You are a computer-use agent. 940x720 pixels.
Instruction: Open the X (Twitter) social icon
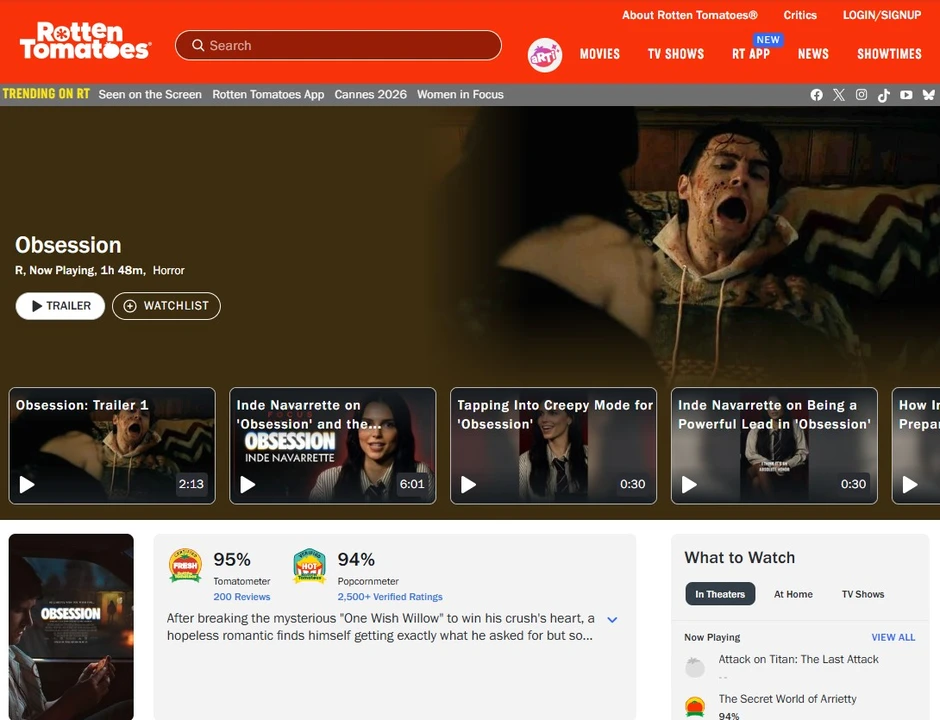pos(839,95)
